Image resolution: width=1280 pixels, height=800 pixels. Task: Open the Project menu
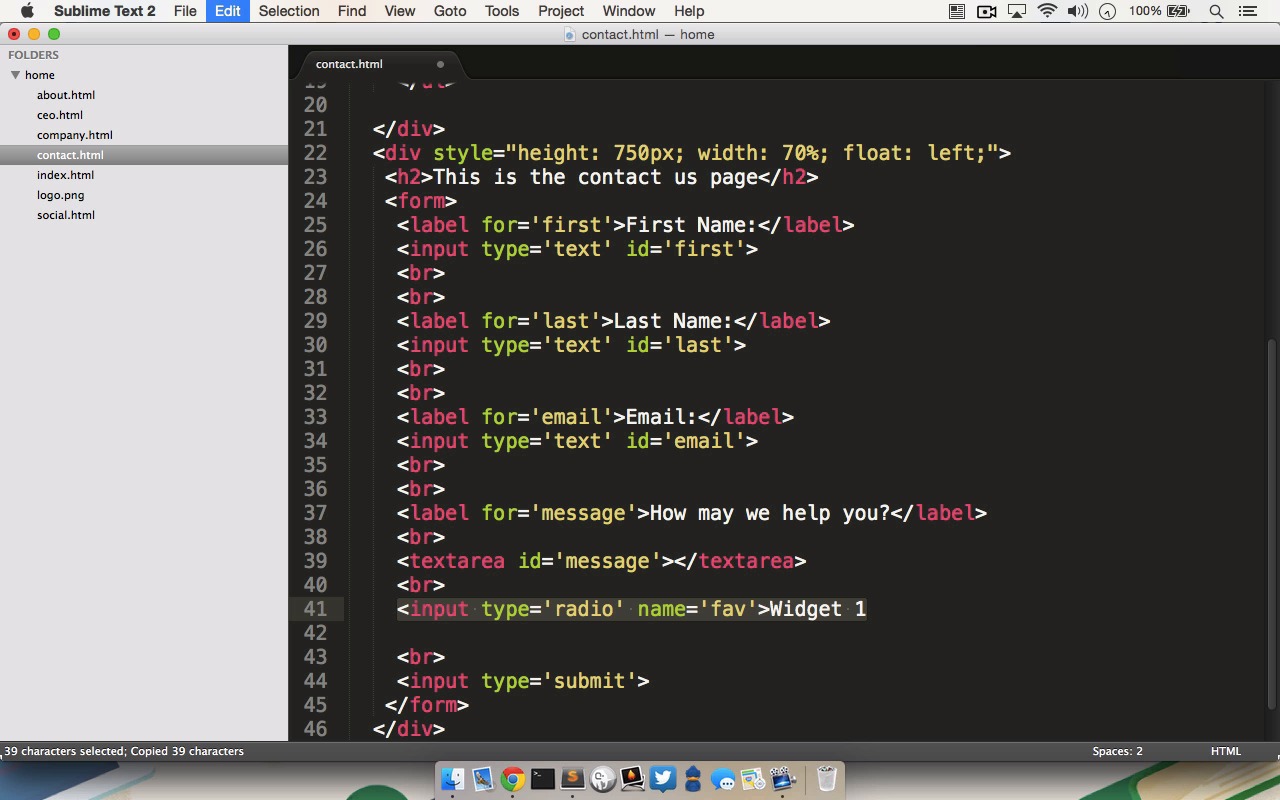click(561, 11)
